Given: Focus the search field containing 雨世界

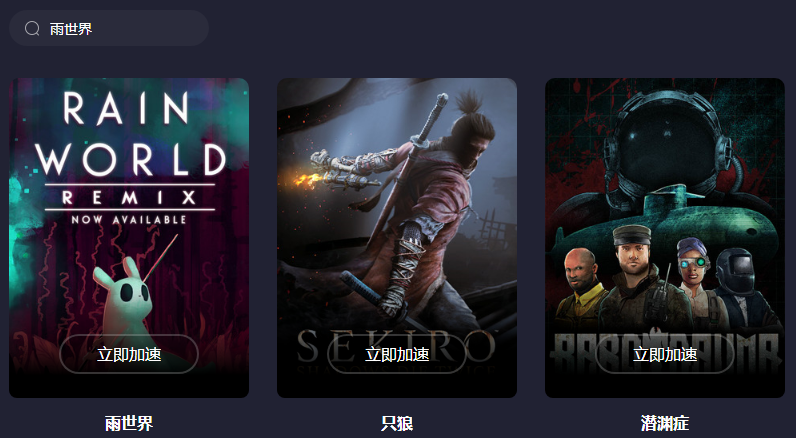Looking at the screenshot, I should pyautogui.click(x=109, y=28).
